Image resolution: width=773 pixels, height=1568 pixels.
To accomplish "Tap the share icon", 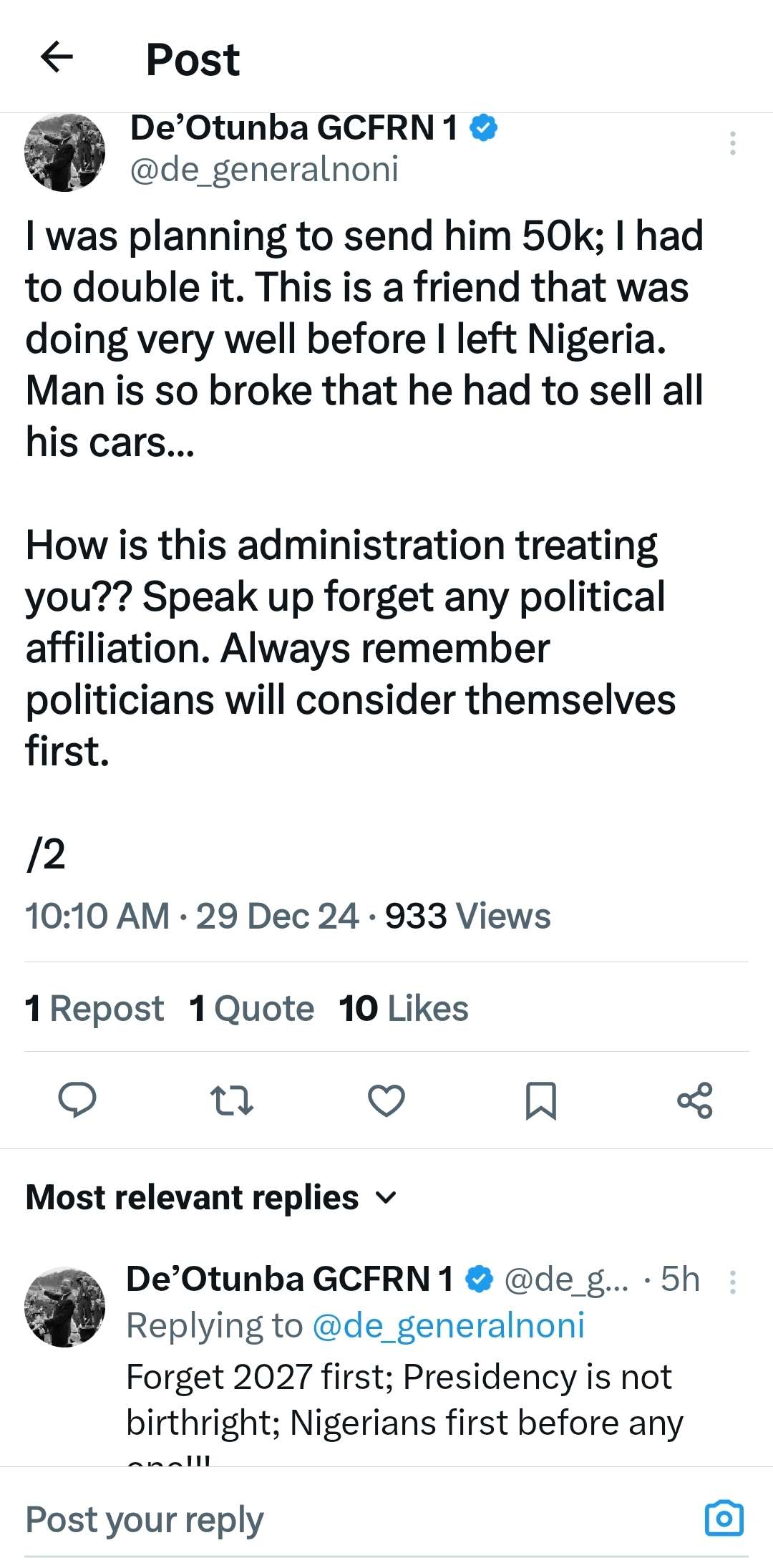I will pos(695,1100).
